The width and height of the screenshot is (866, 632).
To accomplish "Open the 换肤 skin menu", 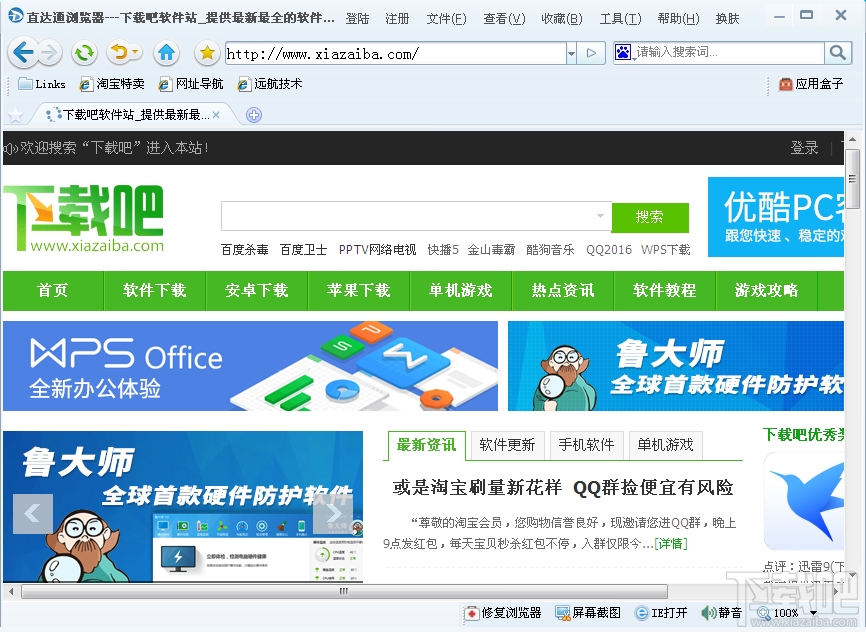I will click(727, 19).
